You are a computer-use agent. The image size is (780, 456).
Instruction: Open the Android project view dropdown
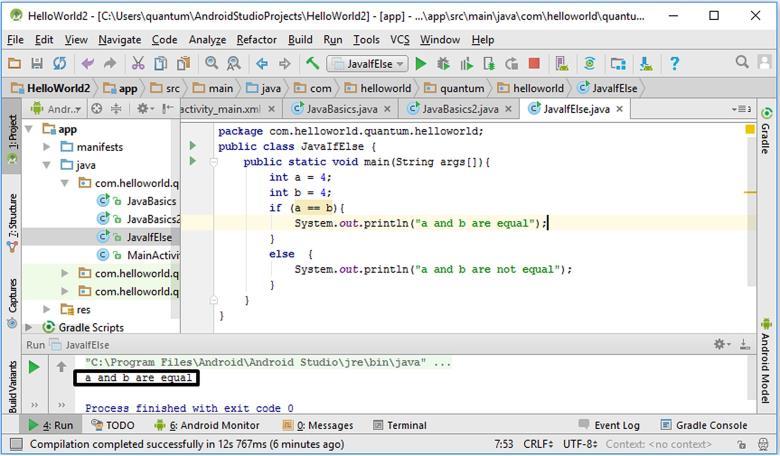tap(56, 108)
